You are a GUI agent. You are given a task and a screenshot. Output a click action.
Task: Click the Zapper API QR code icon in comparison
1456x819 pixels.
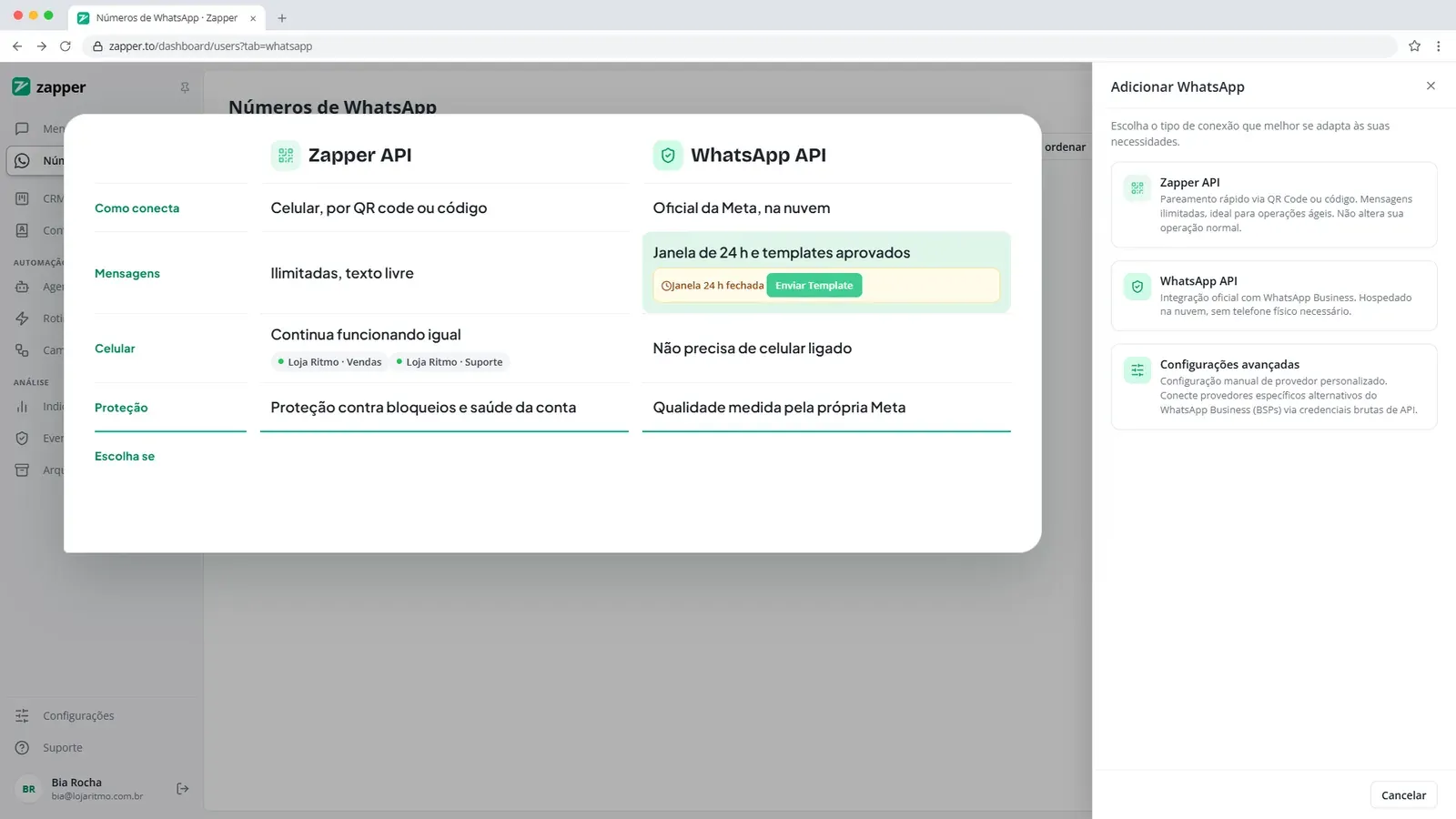click(286, 156)
